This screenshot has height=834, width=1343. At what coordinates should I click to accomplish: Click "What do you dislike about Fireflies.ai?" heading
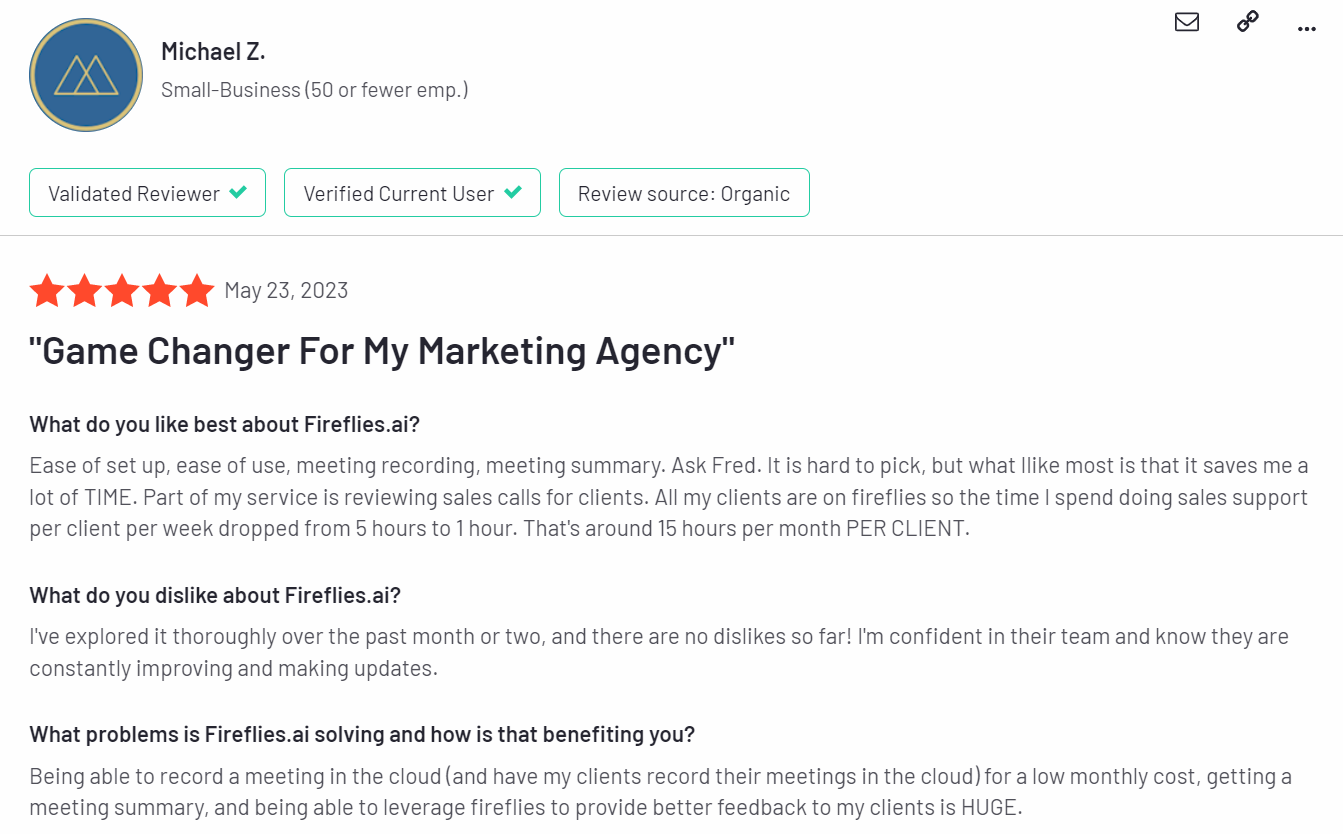pyautogui.click(x=215, y=595)
